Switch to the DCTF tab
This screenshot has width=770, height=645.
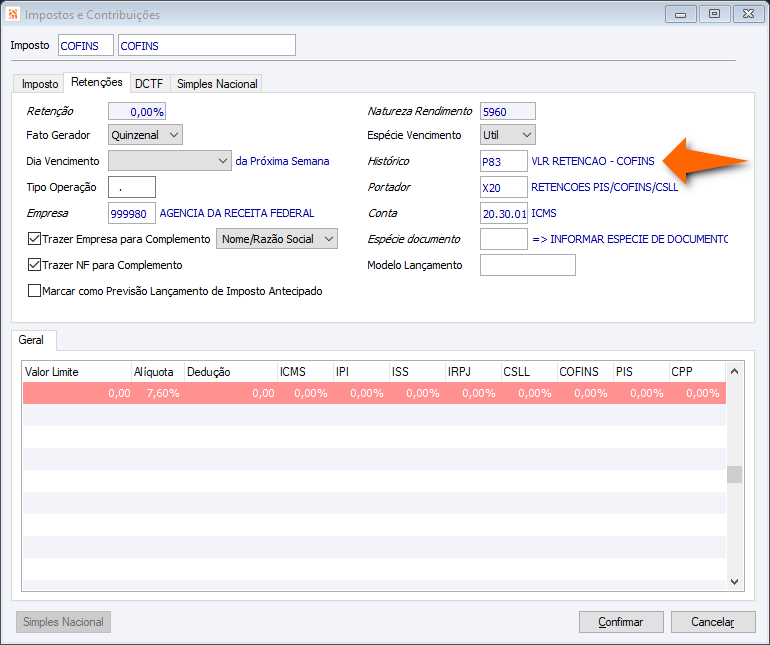click(x=149, y=84)
